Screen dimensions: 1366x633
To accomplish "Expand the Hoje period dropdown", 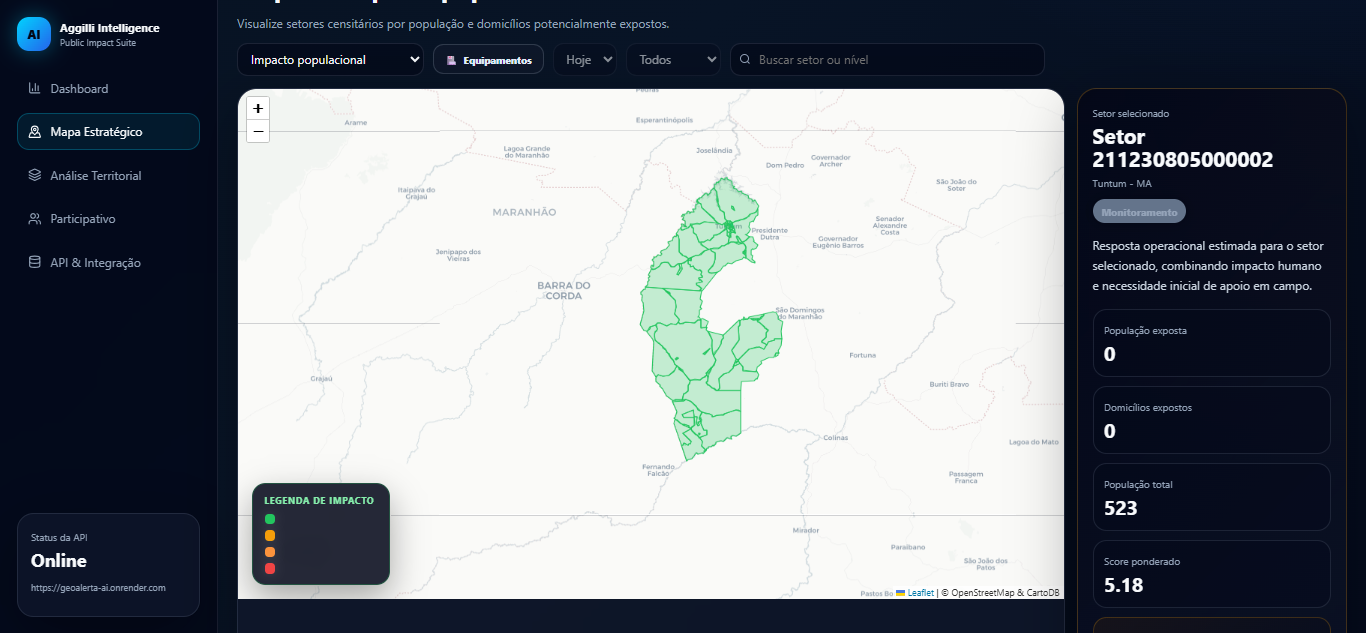I will [585, 60].
